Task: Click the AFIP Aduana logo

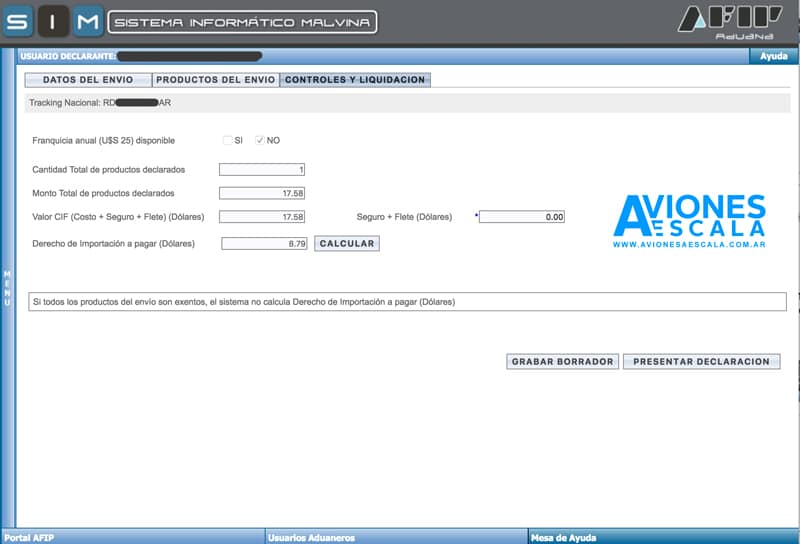Action: [x=730, y=22]
